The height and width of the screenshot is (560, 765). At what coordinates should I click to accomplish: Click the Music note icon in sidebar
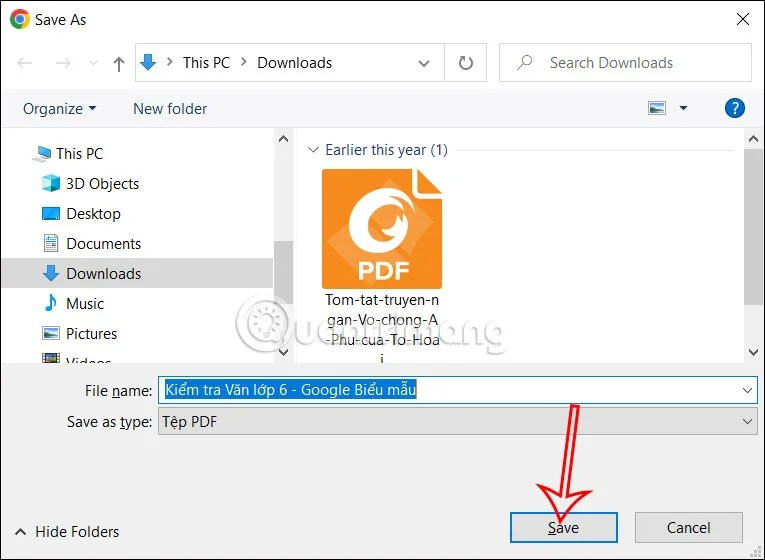pyautogui.click(x=50, y=303)
